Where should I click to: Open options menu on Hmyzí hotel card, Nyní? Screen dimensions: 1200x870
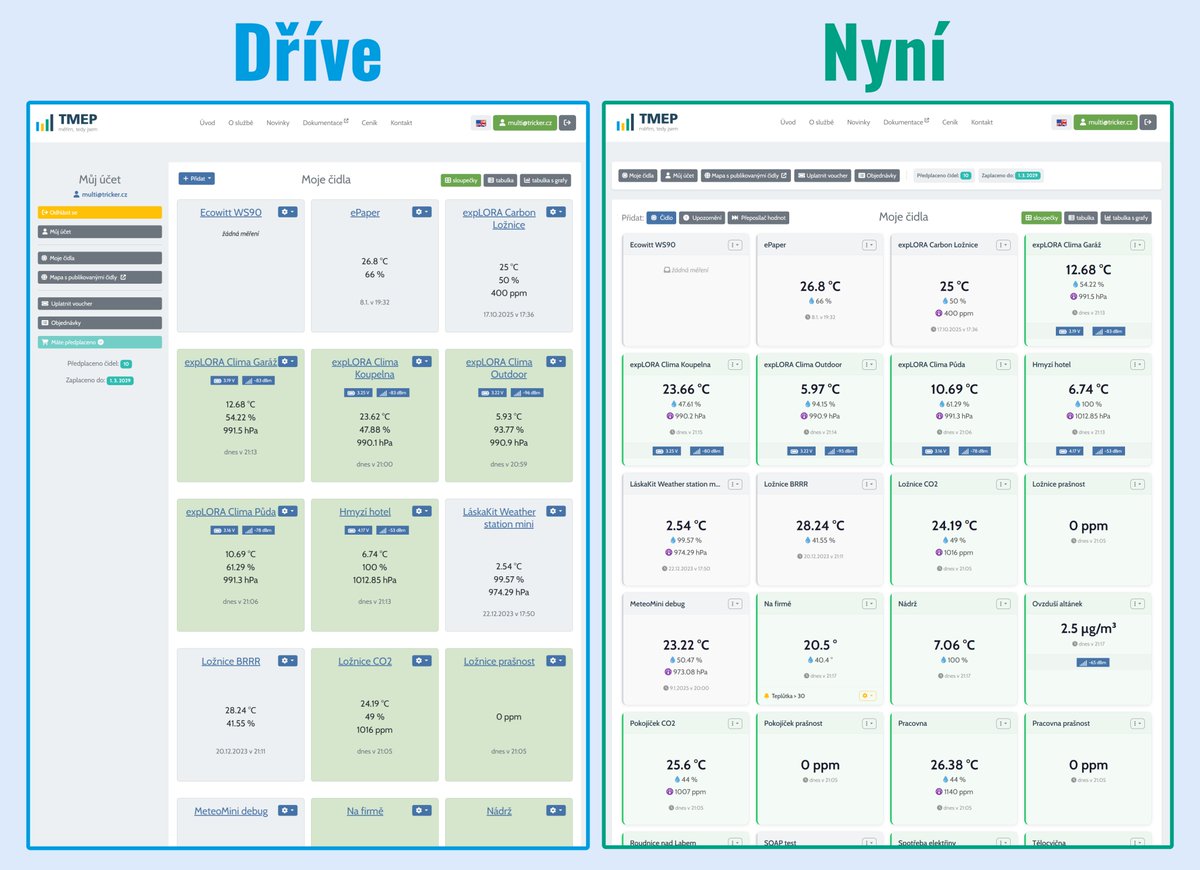pyautogui.click(x=1137, y=364)
